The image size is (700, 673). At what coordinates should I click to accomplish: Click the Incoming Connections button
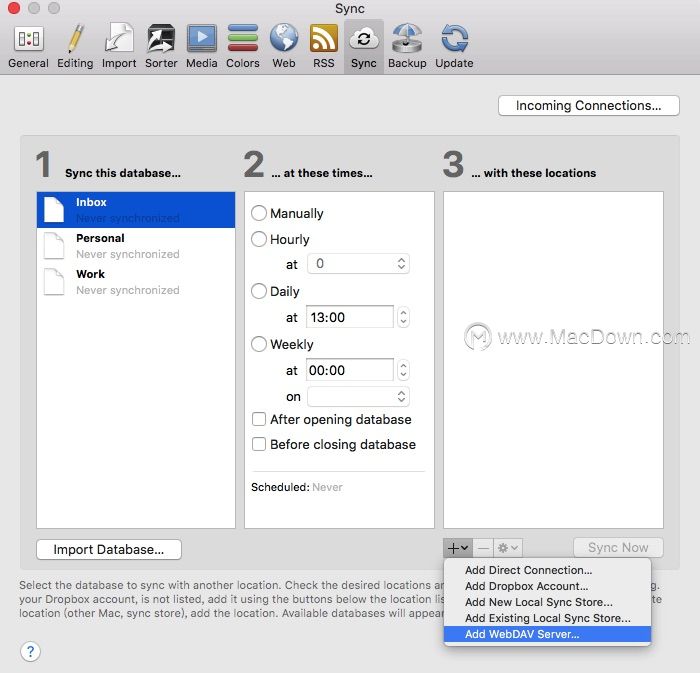click(589, 105)
